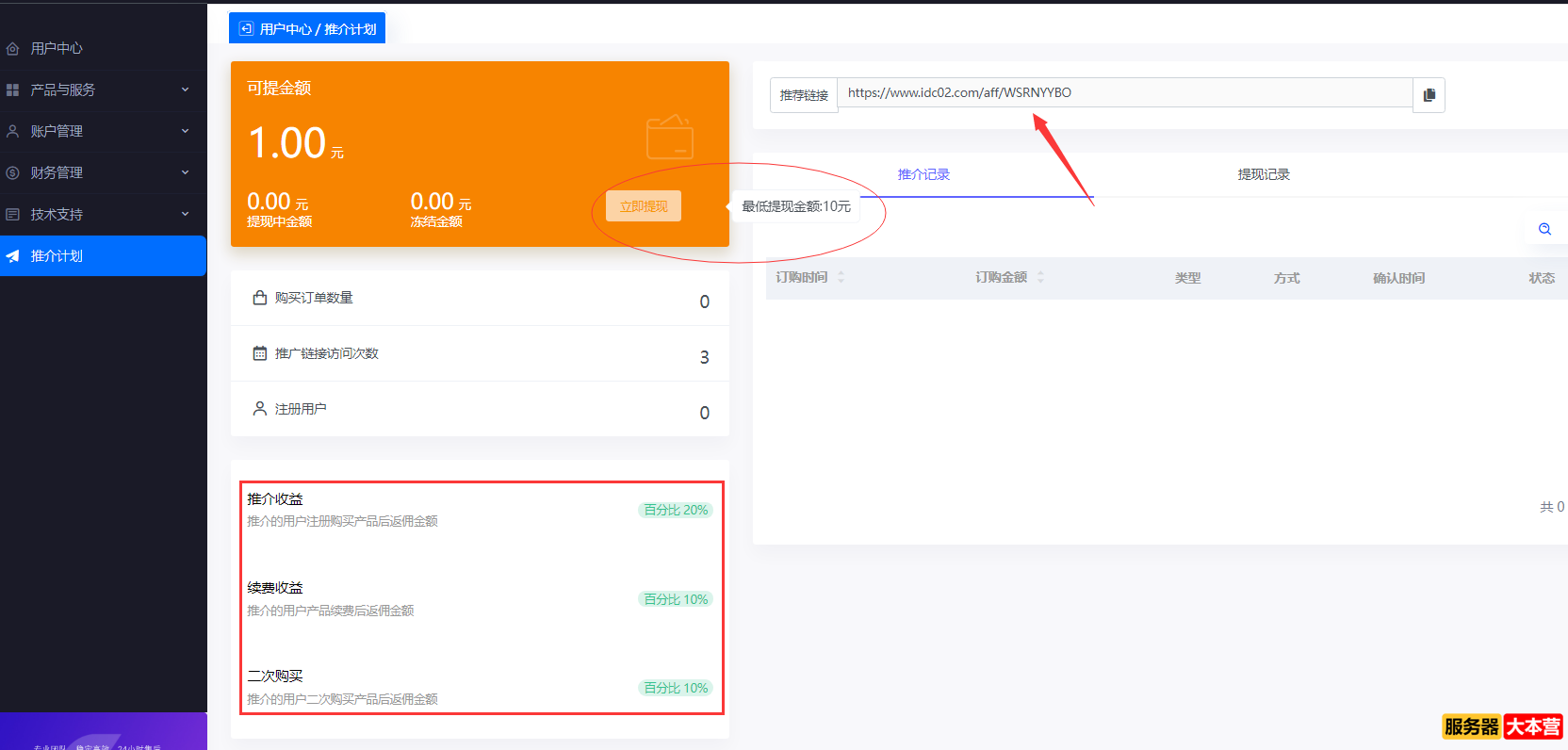Click the person icon beside 账户管理
Screen dimensions: 1568x750
[x=13, y=131]
